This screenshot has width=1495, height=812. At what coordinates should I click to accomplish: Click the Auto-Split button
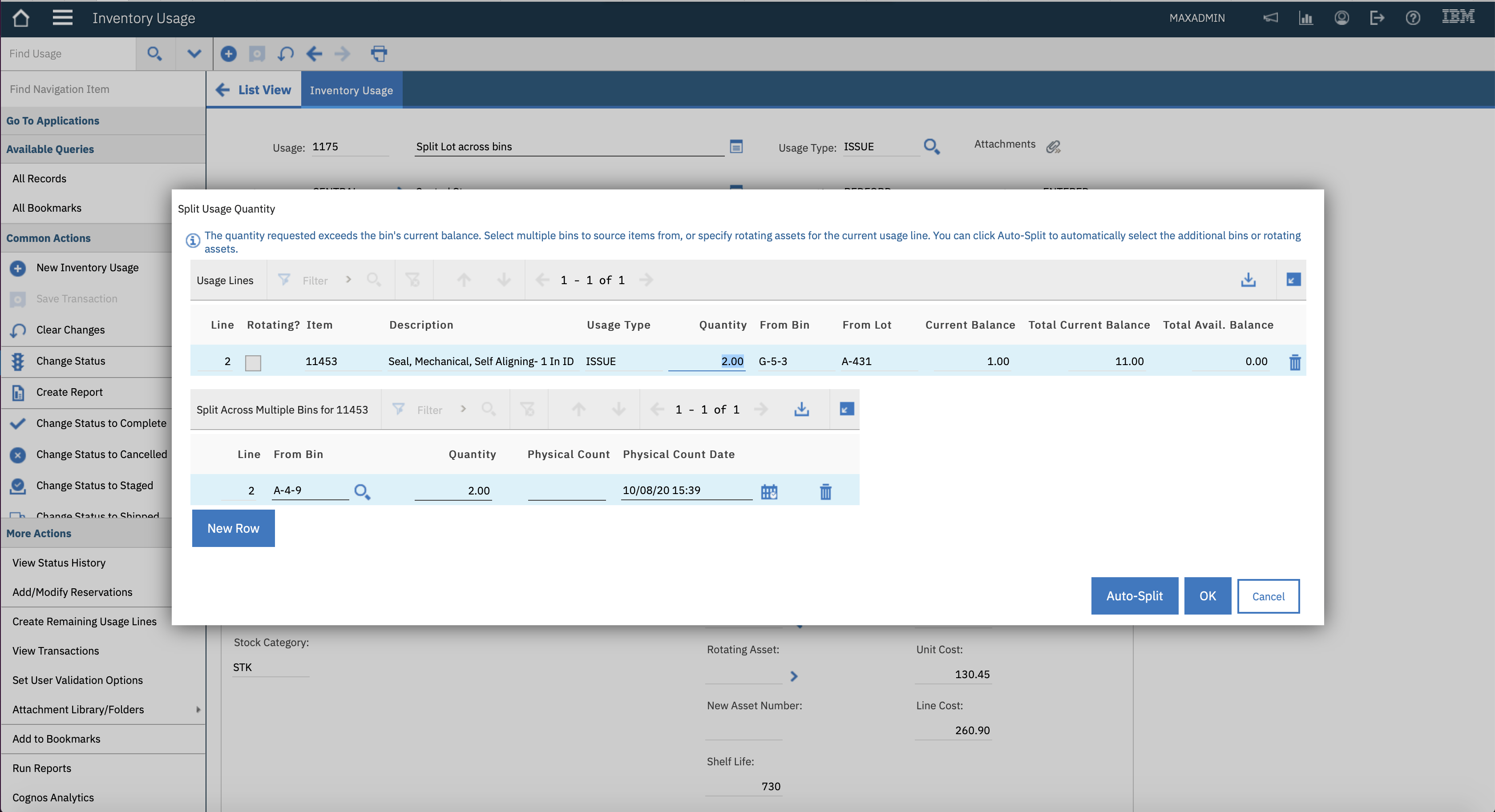[x=1134, y=596]
